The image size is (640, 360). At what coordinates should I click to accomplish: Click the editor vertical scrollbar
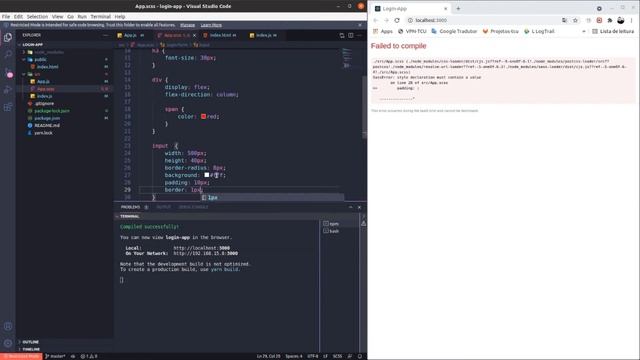[x=364, y=107]
